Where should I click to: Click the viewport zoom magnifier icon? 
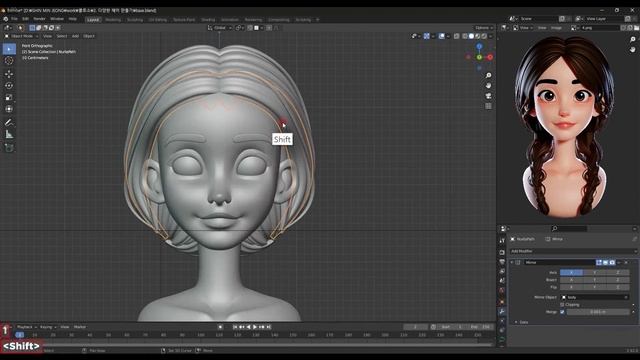pos(489,76)
